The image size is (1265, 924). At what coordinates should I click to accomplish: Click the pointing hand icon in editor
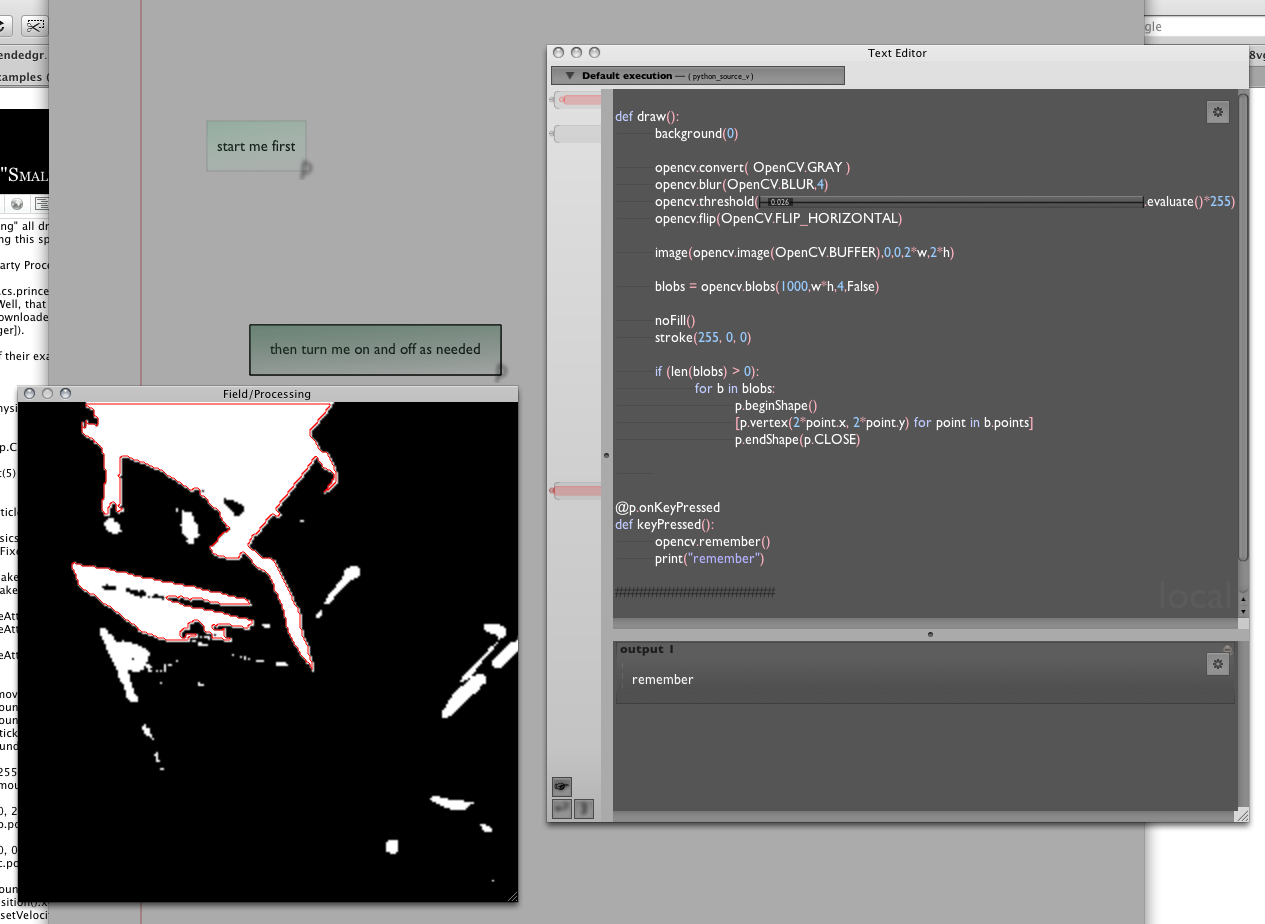(x=562, y=786)
